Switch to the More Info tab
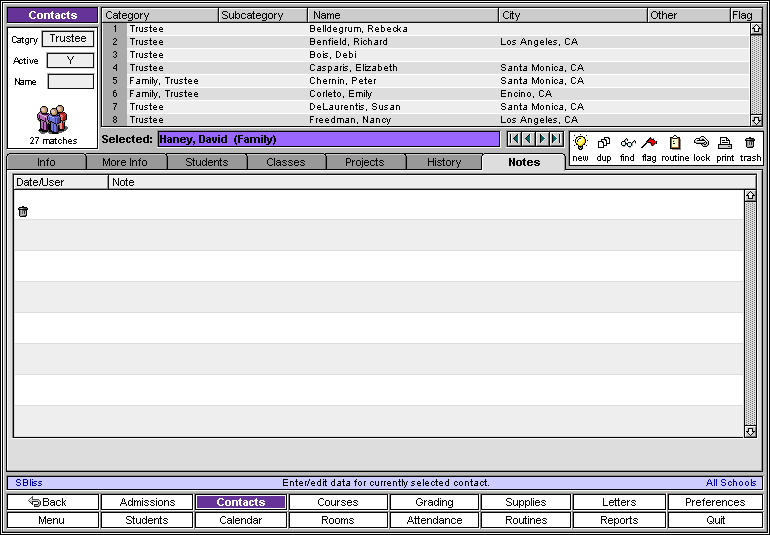 (x=125, y=162)
